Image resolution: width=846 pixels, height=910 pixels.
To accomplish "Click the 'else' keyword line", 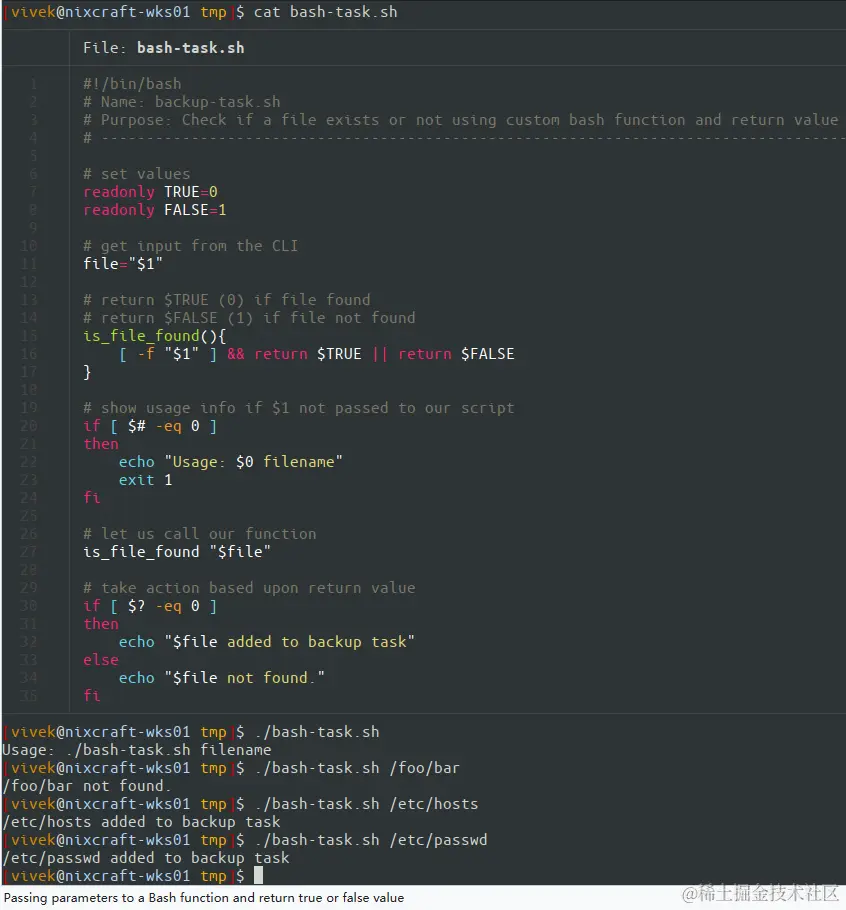I will (x=101, y=660).
